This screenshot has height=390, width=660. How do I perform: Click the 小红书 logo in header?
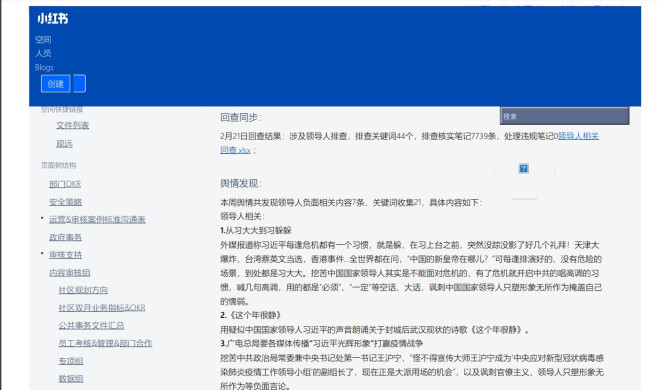pos(53,19)
